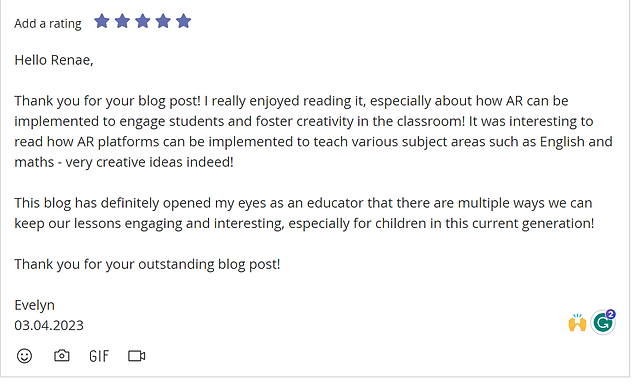This screenshot has width=632, height=384.
Task: Open the smiley emoji picker
Action: (x=24, y=356)
